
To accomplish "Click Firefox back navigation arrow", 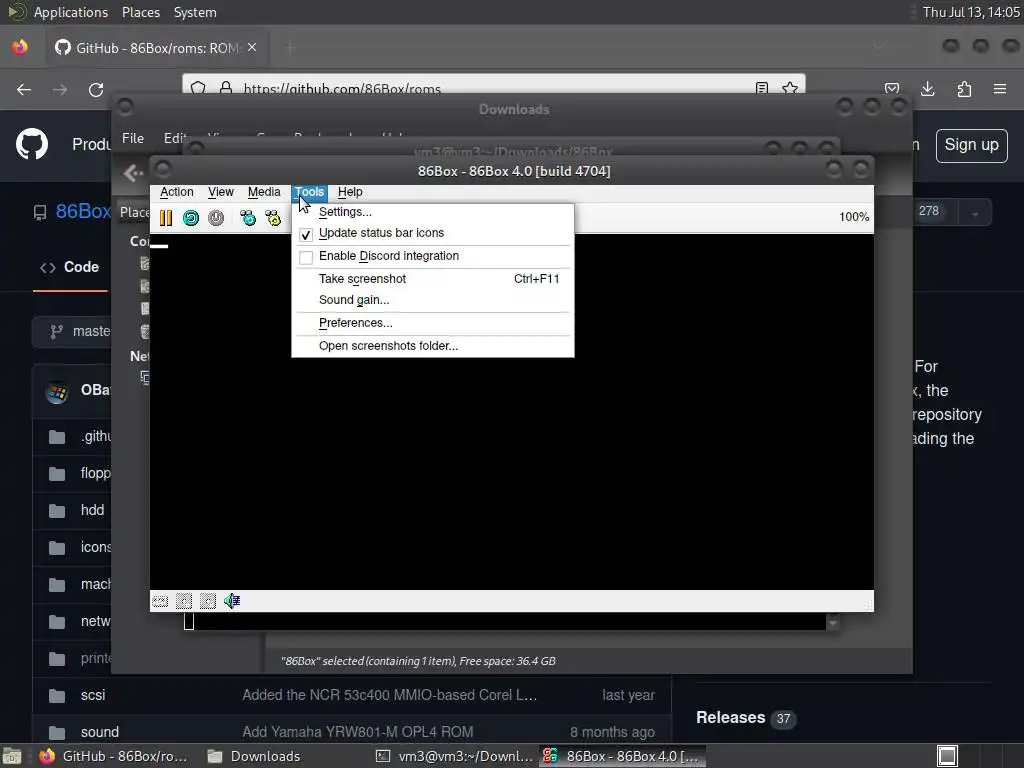I will pyautogui.click(x=24, y=89).
